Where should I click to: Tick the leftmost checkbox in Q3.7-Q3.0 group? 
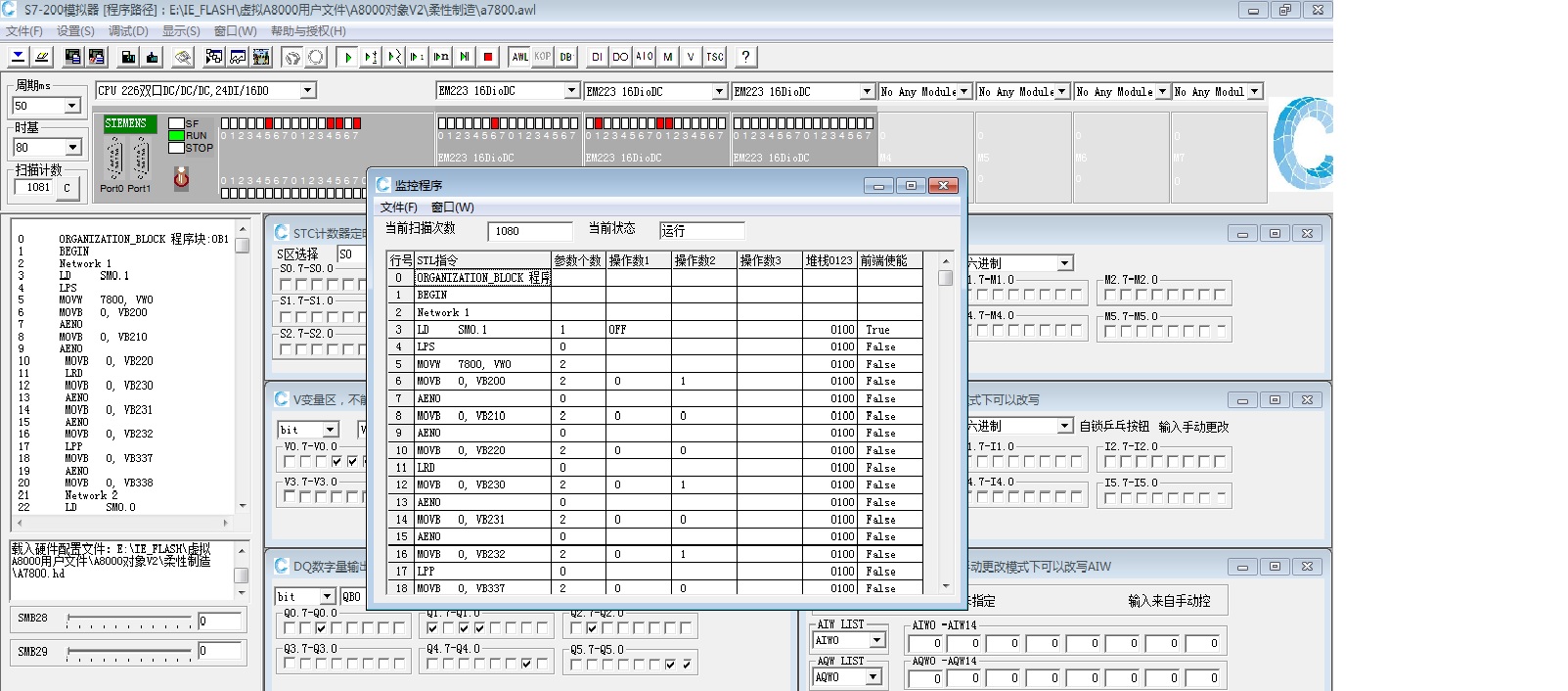coord(291,665)
